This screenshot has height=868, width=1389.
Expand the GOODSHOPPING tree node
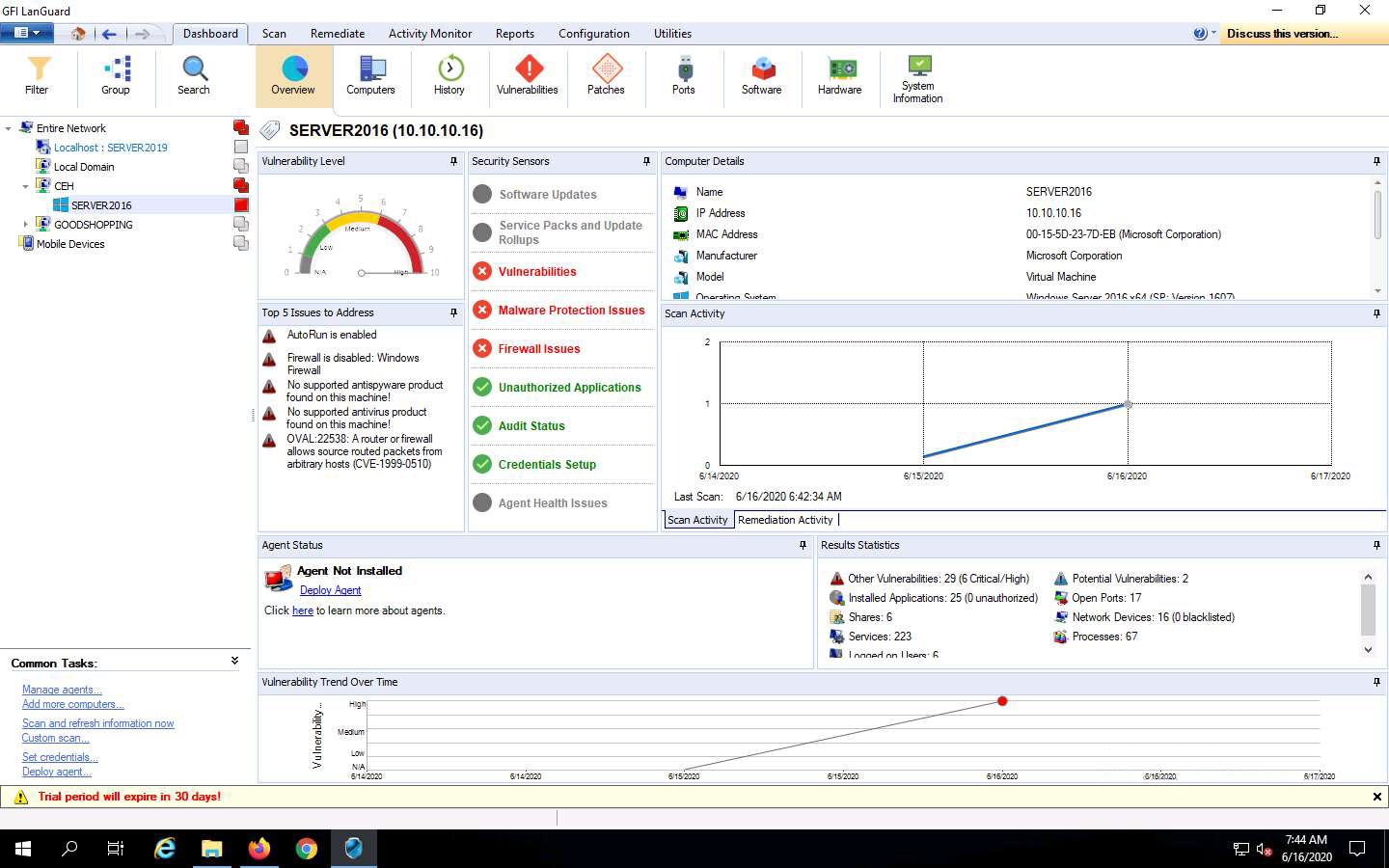26,225
